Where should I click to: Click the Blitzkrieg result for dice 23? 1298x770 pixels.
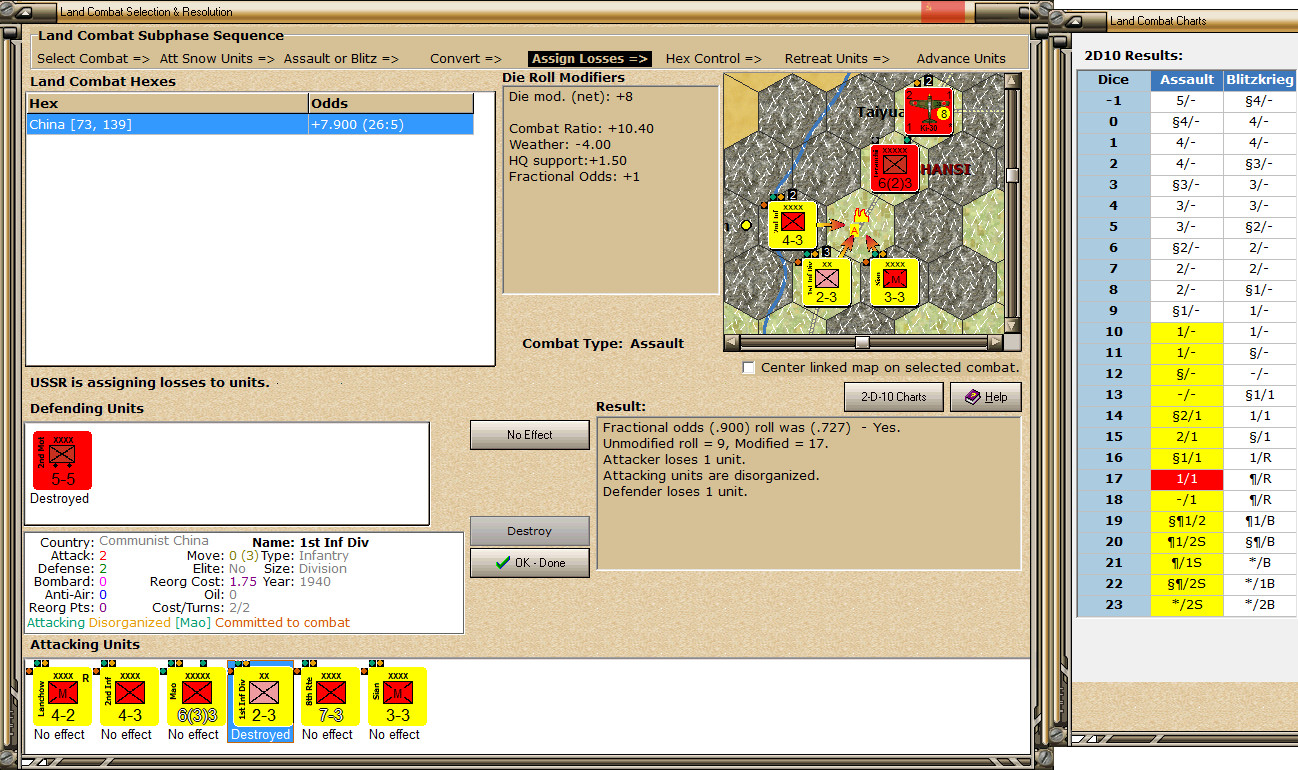click(1259, 605)
